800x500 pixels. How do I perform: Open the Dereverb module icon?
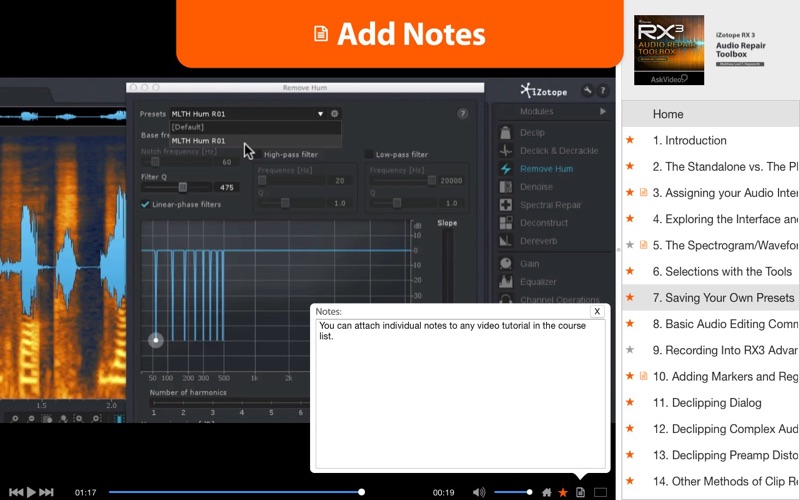pos(505,241)
